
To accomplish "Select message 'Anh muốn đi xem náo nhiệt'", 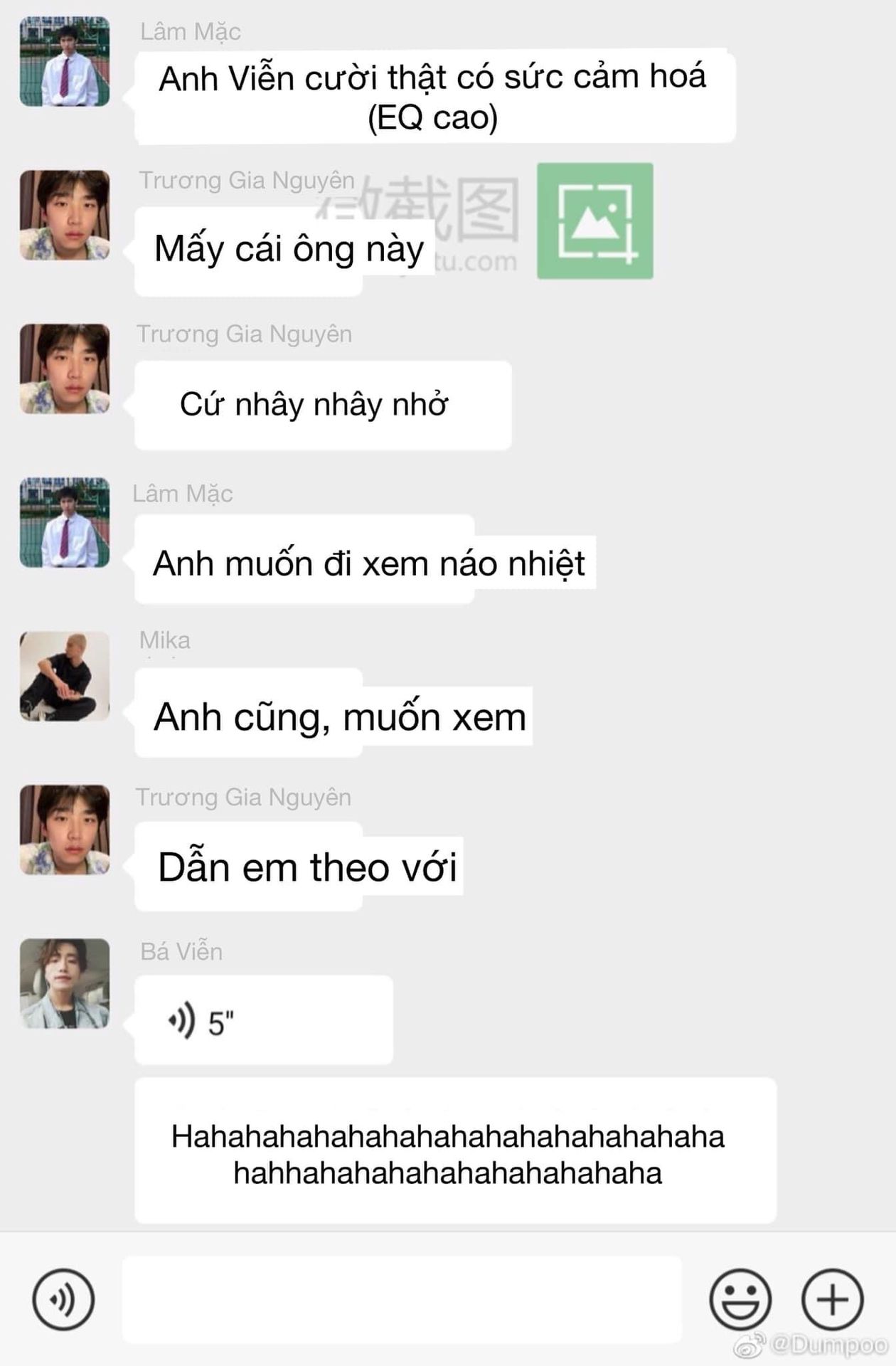I will pos(366,560).
